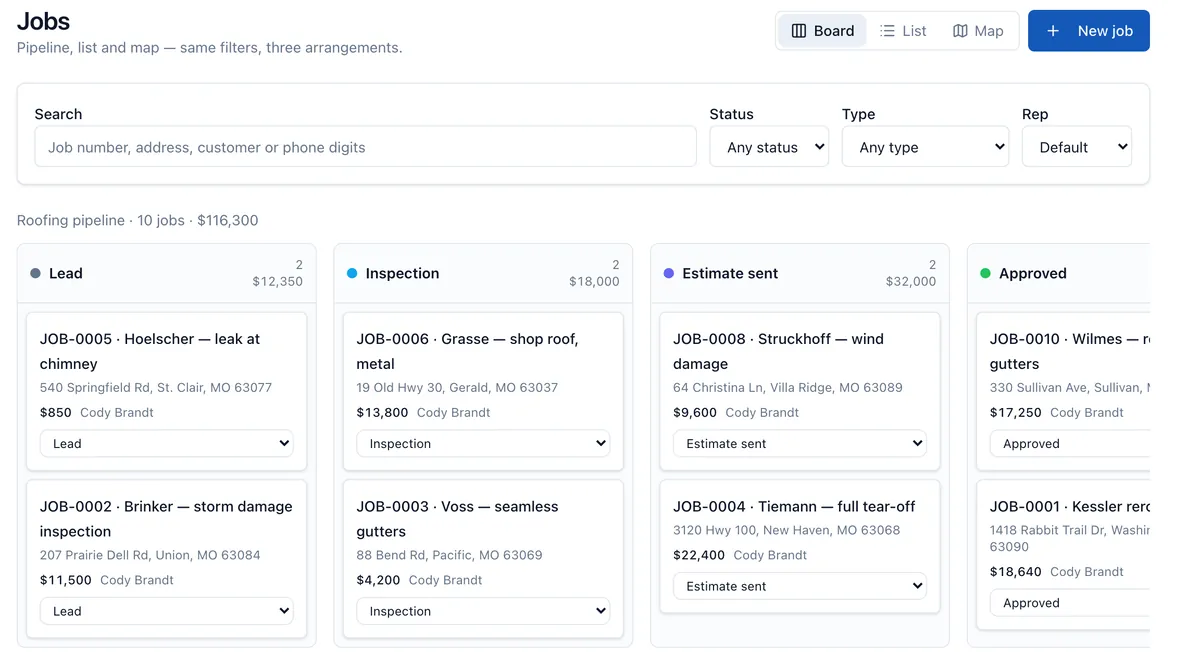Open the Rep Default dropdown
Viewport: 1200px width, 652px height.
coord(1077,147)
